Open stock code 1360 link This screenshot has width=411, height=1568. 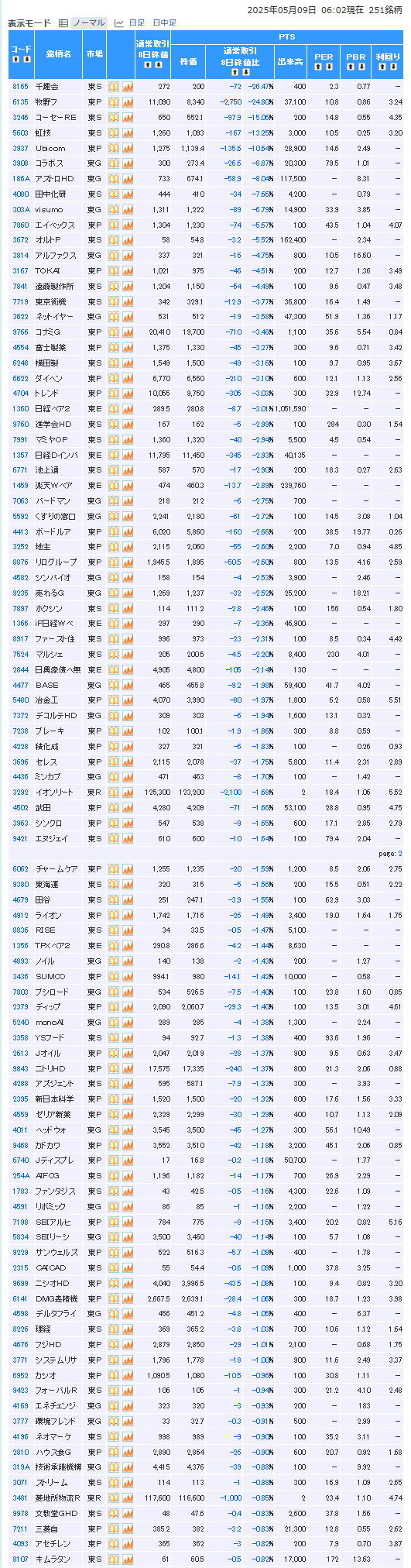[20, 409]
